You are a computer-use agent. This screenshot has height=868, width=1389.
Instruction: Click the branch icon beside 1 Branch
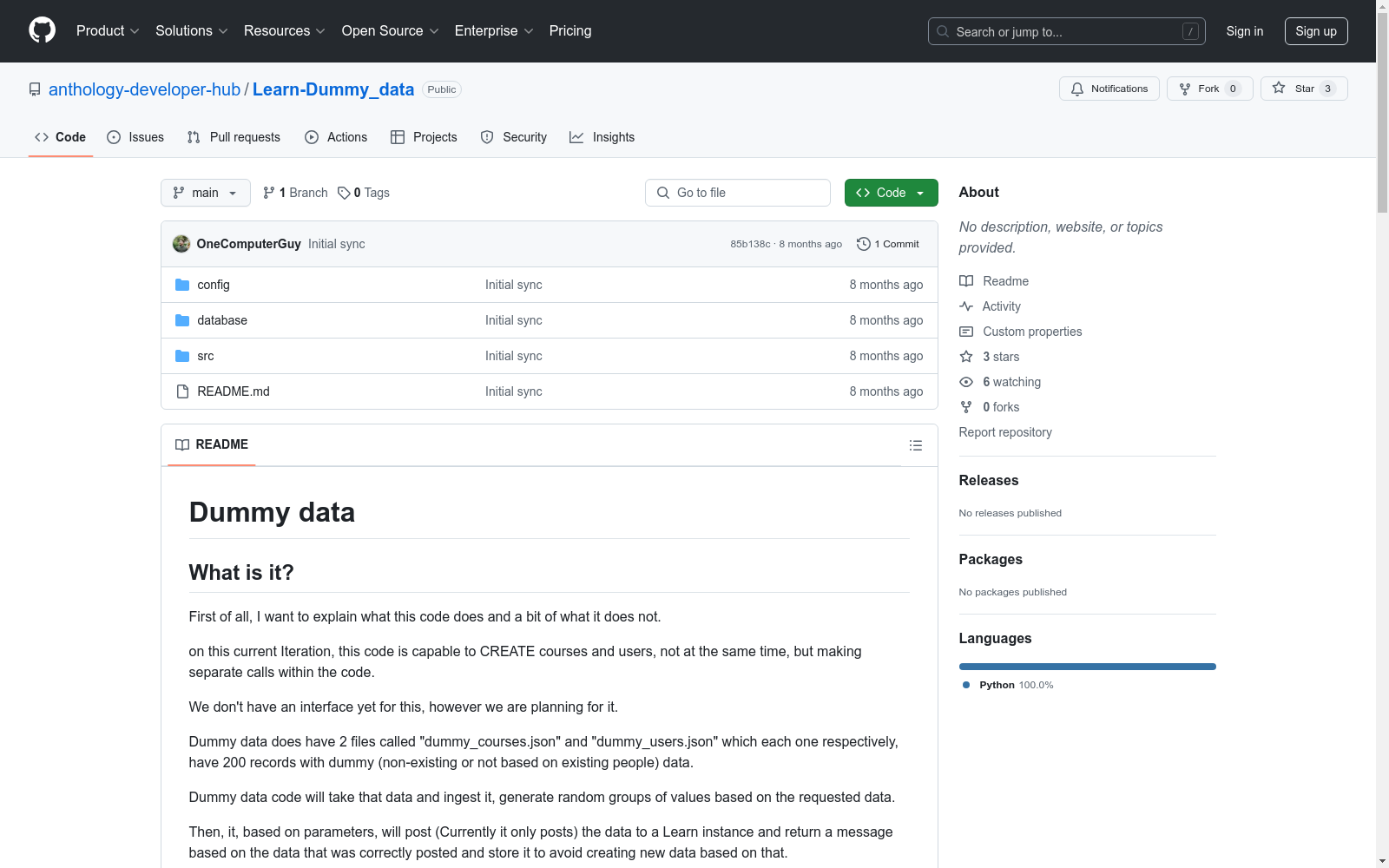click(269, 193)
